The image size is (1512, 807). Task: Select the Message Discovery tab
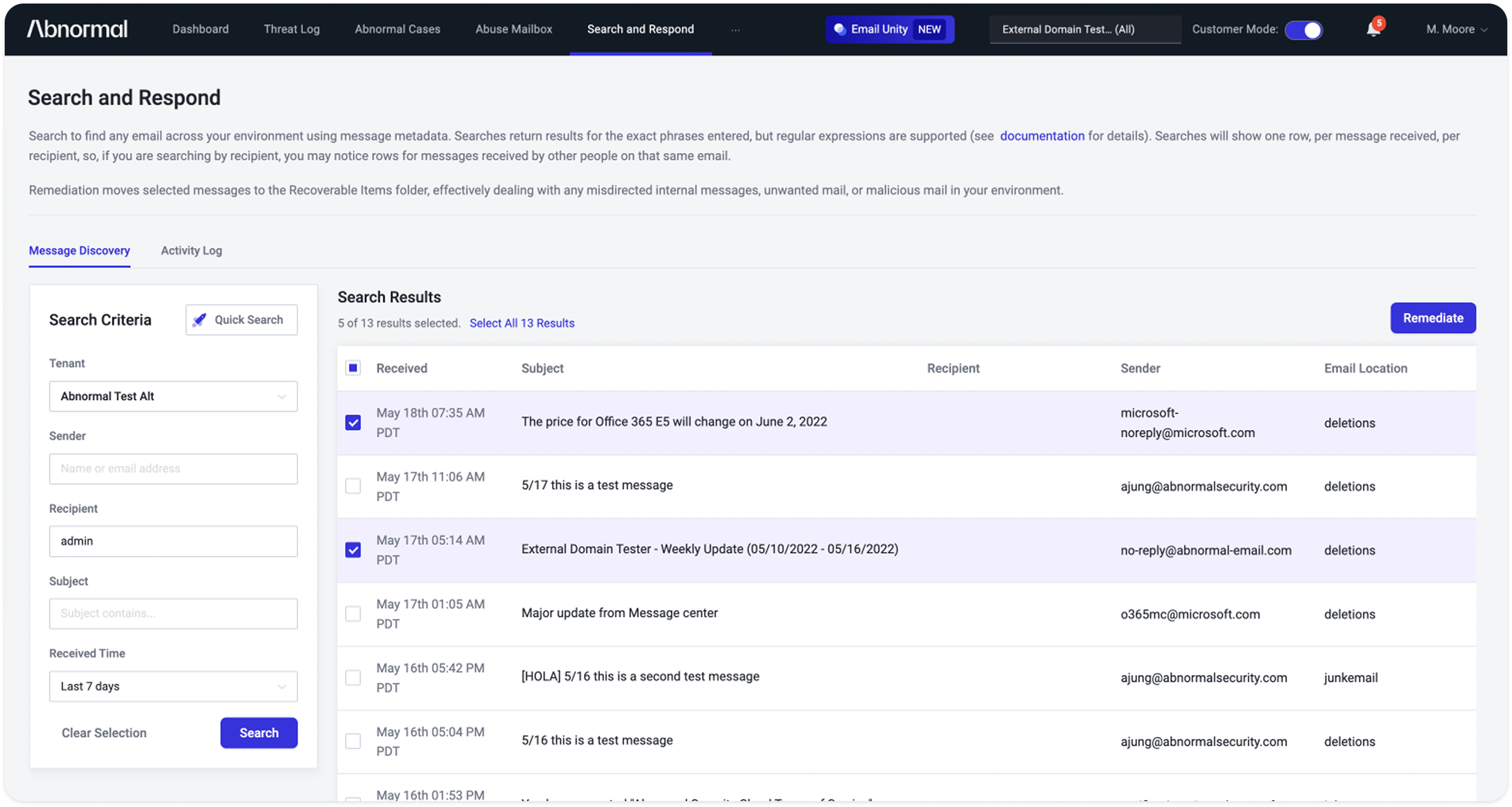click(79, 250)
